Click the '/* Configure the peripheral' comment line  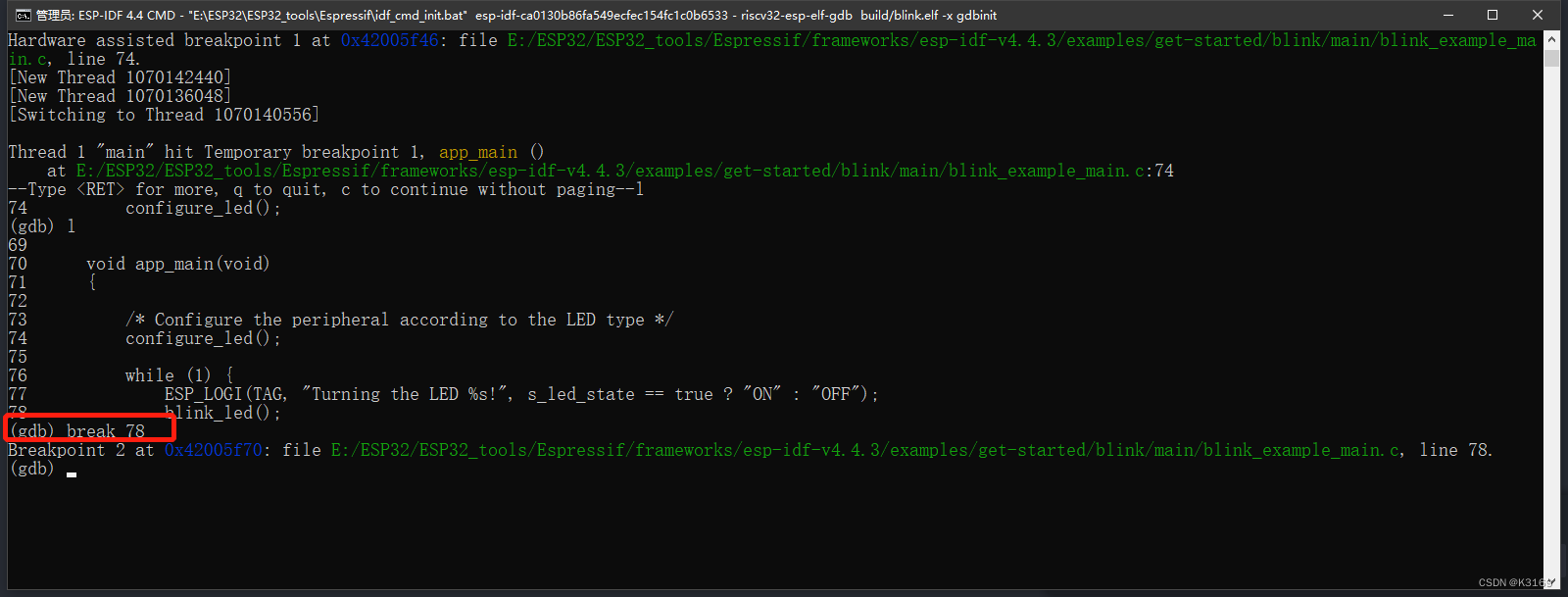click(x=399, y=320)
